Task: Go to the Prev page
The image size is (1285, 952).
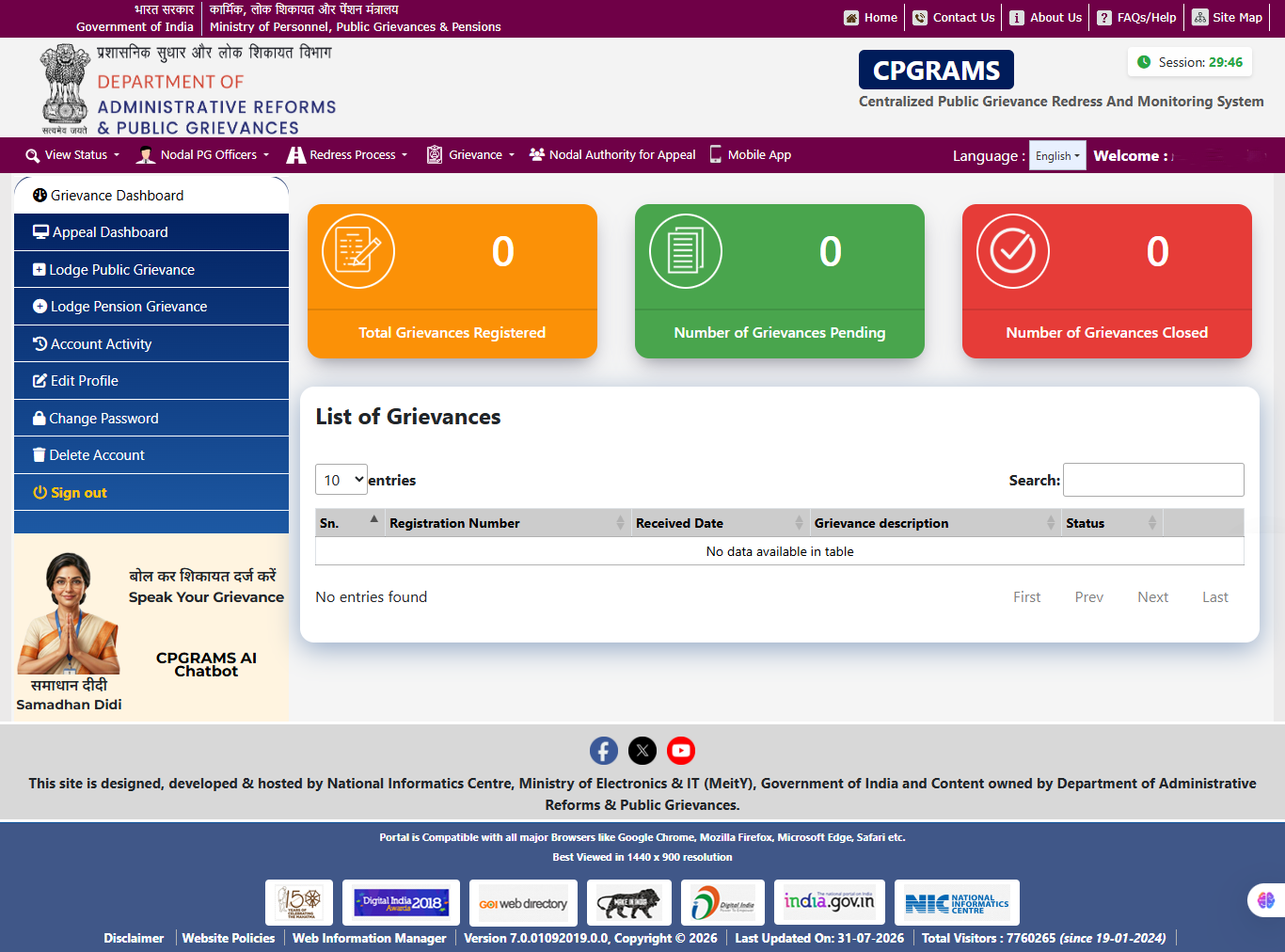Action: click(x=1089, y=597)
